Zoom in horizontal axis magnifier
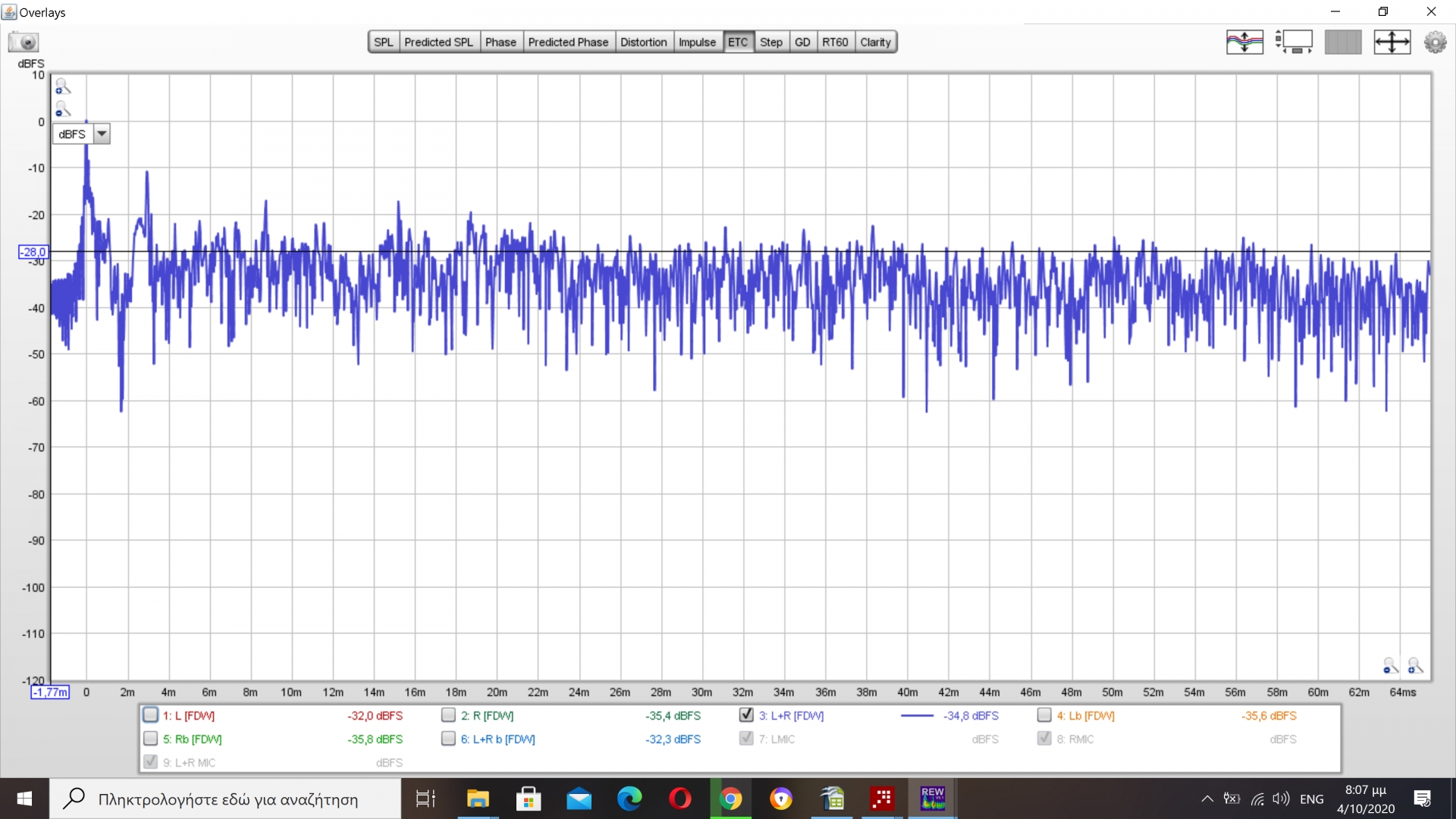Viewport: 1456px width, 819px height. (1415, 666)
